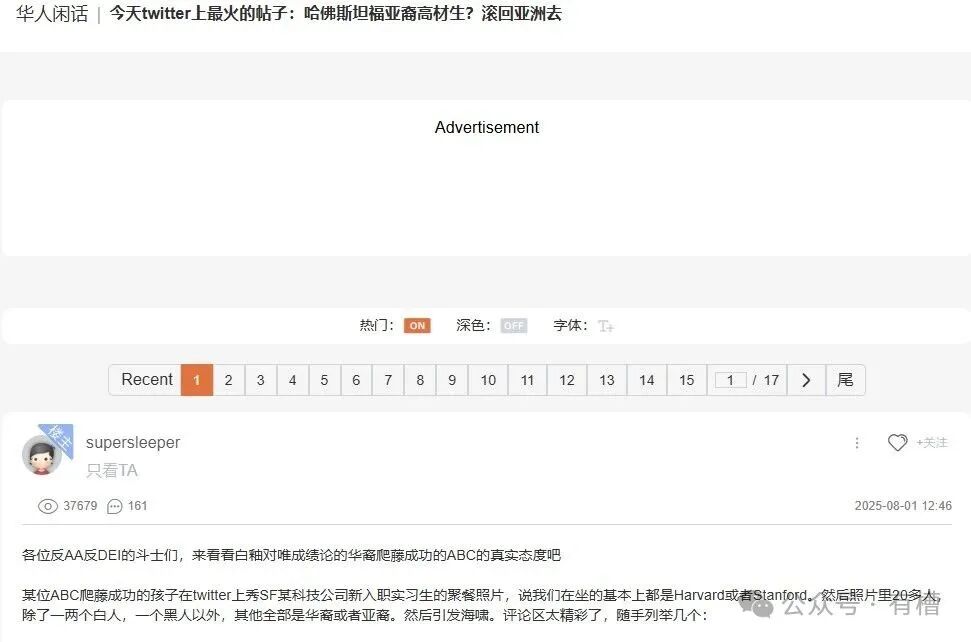Toggle the 热门 ON switch
The height and width of the screenshot is (642, 971).
[417, 326]
